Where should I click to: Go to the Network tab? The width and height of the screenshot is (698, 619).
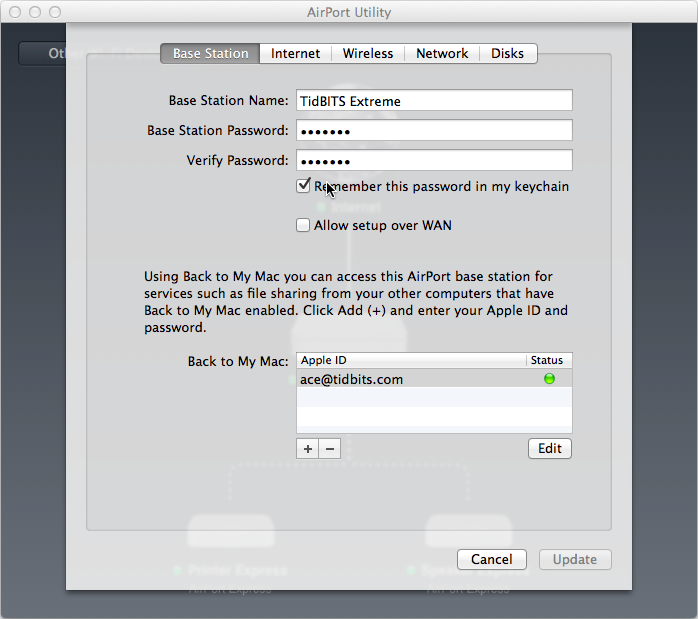(442, 53)
